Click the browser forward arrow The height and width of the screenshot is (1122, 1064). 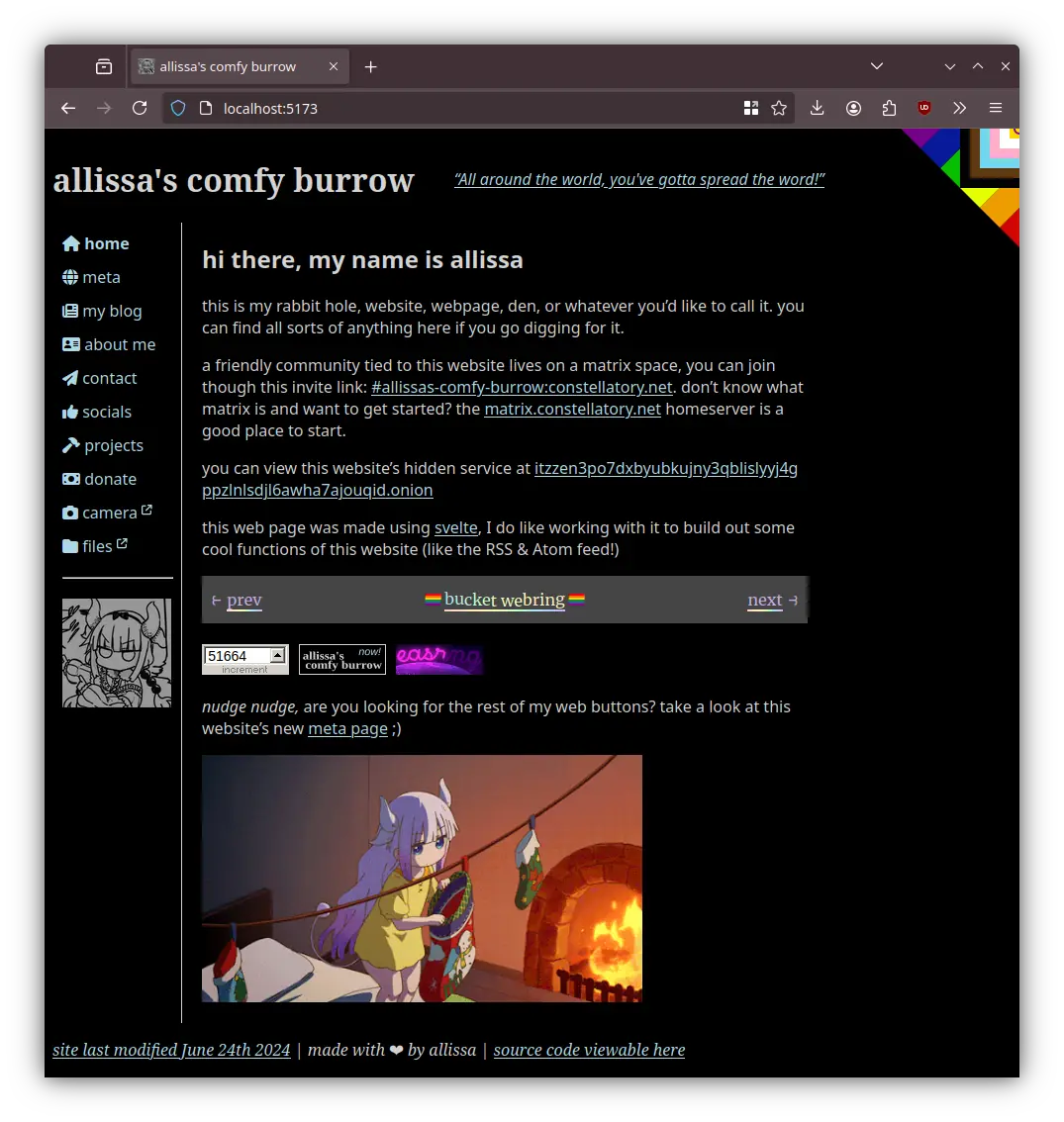[104, 108]
